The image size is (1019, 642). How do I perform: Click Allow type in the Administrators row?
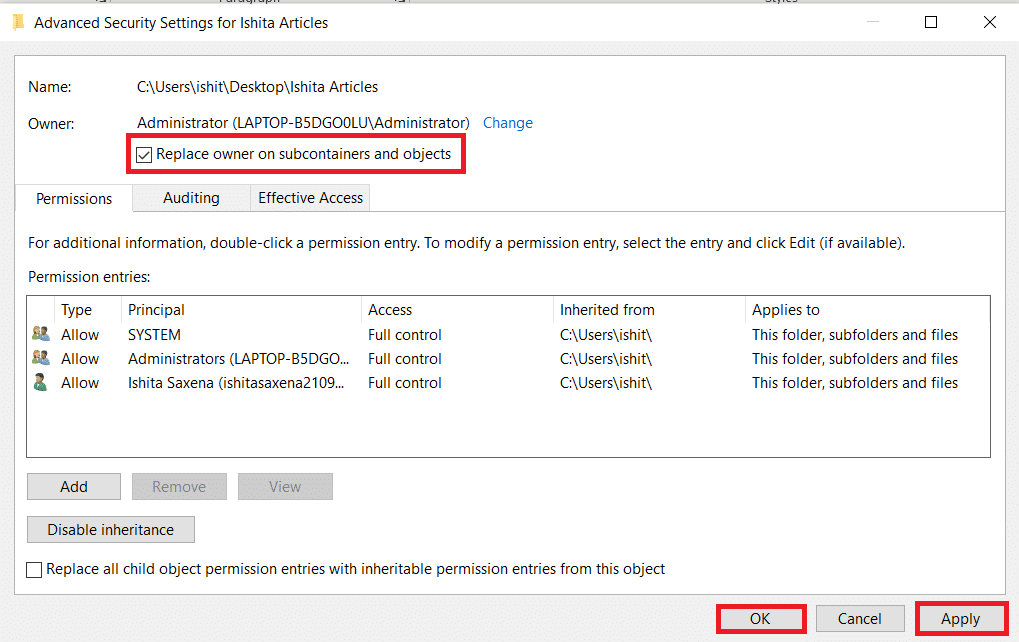[x=80, y=359]
